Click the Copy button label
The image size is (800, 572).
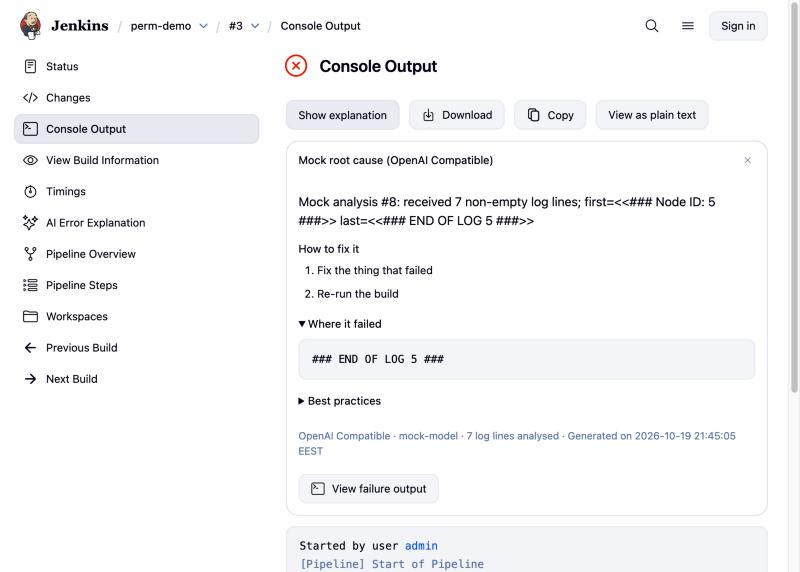560,115
